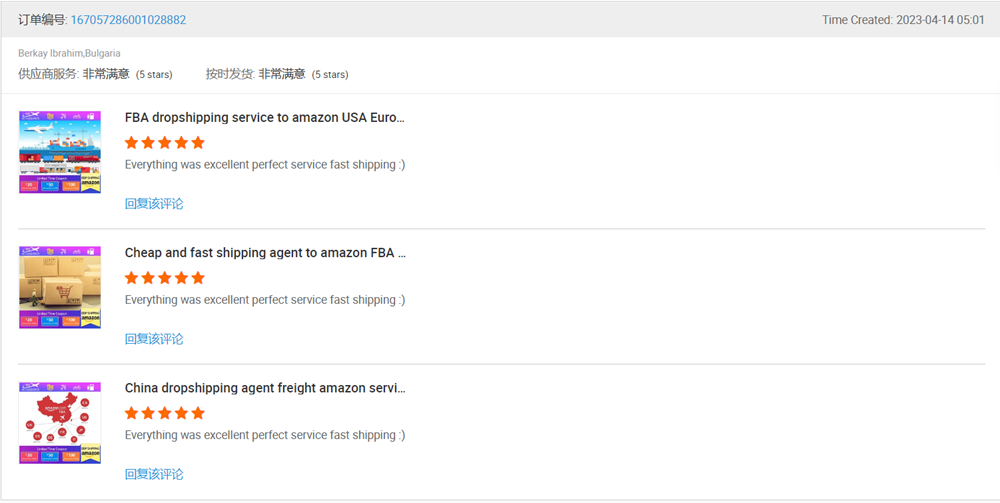Image resolution: width=1000 pixels, height=503 pixels.
Task: Click second star of FBA dropshipping rating
Action: pos(148,142)
